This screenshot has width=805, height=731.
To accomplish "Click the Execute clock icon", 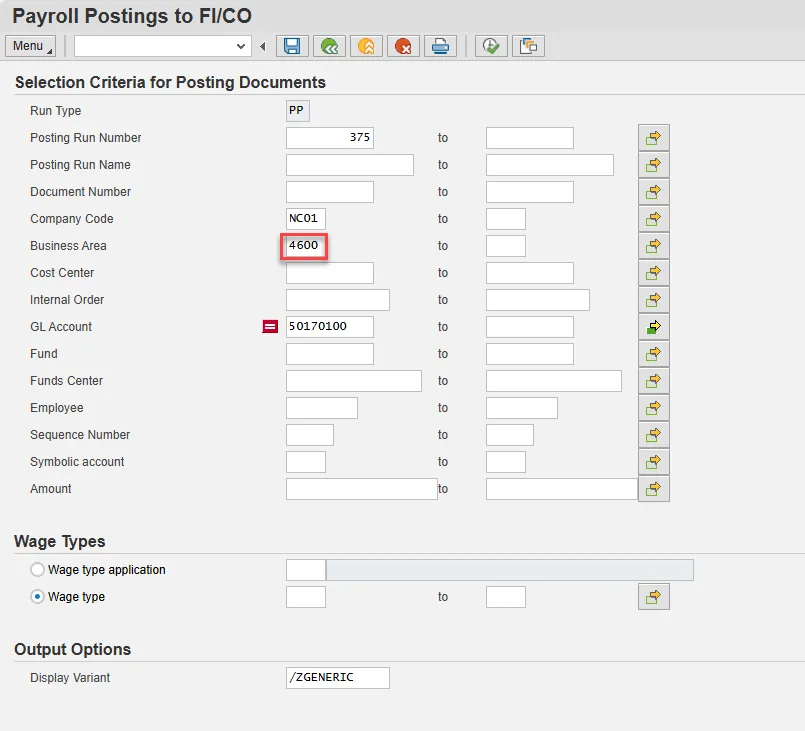I will [490, 46].
